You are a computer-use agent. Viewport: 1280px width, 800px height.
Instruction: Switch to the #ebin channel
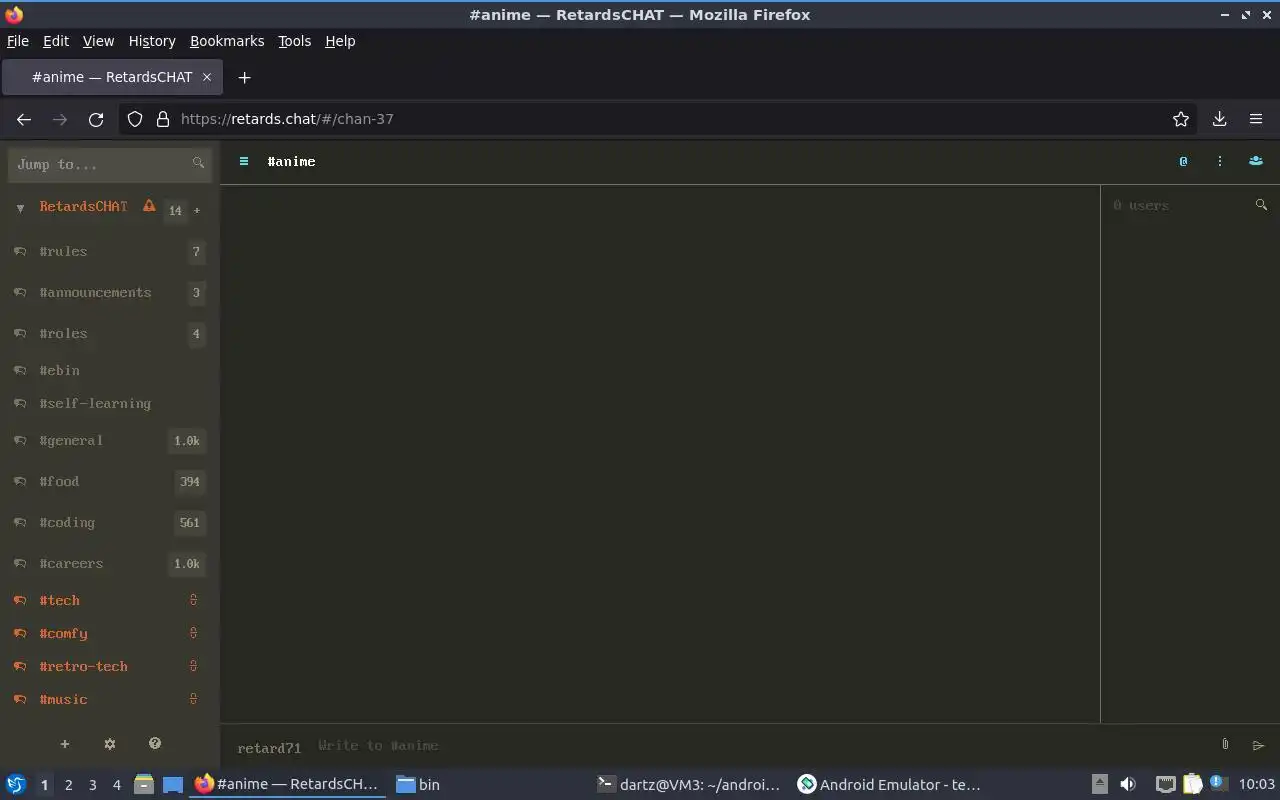(x=110, y=370)
